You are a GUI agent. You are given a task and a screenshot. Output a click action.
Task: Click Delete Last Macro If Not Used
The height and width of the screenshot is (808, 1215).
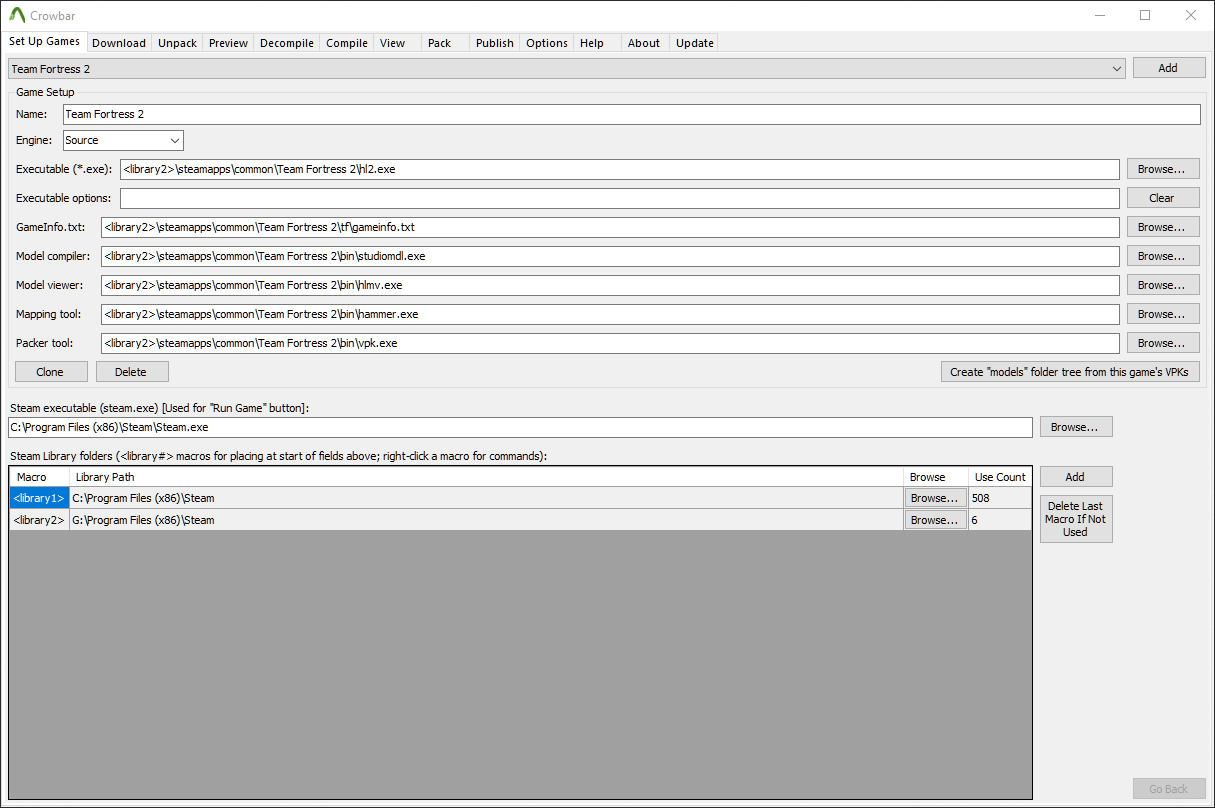(x=1076, y=519)
